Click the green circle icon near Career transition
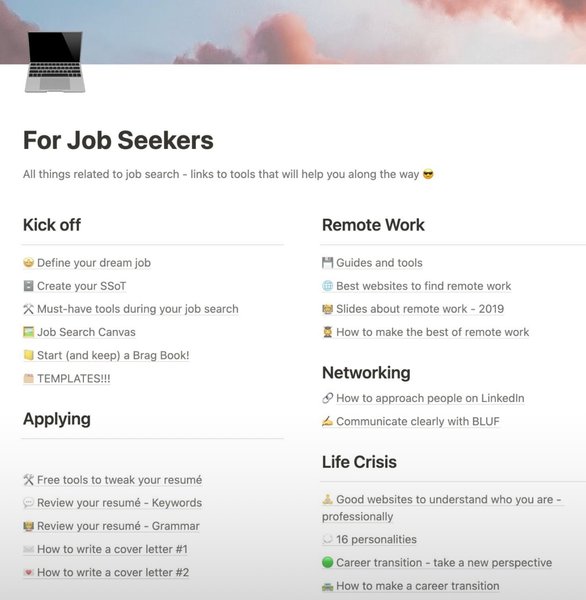 click(327, 562)
